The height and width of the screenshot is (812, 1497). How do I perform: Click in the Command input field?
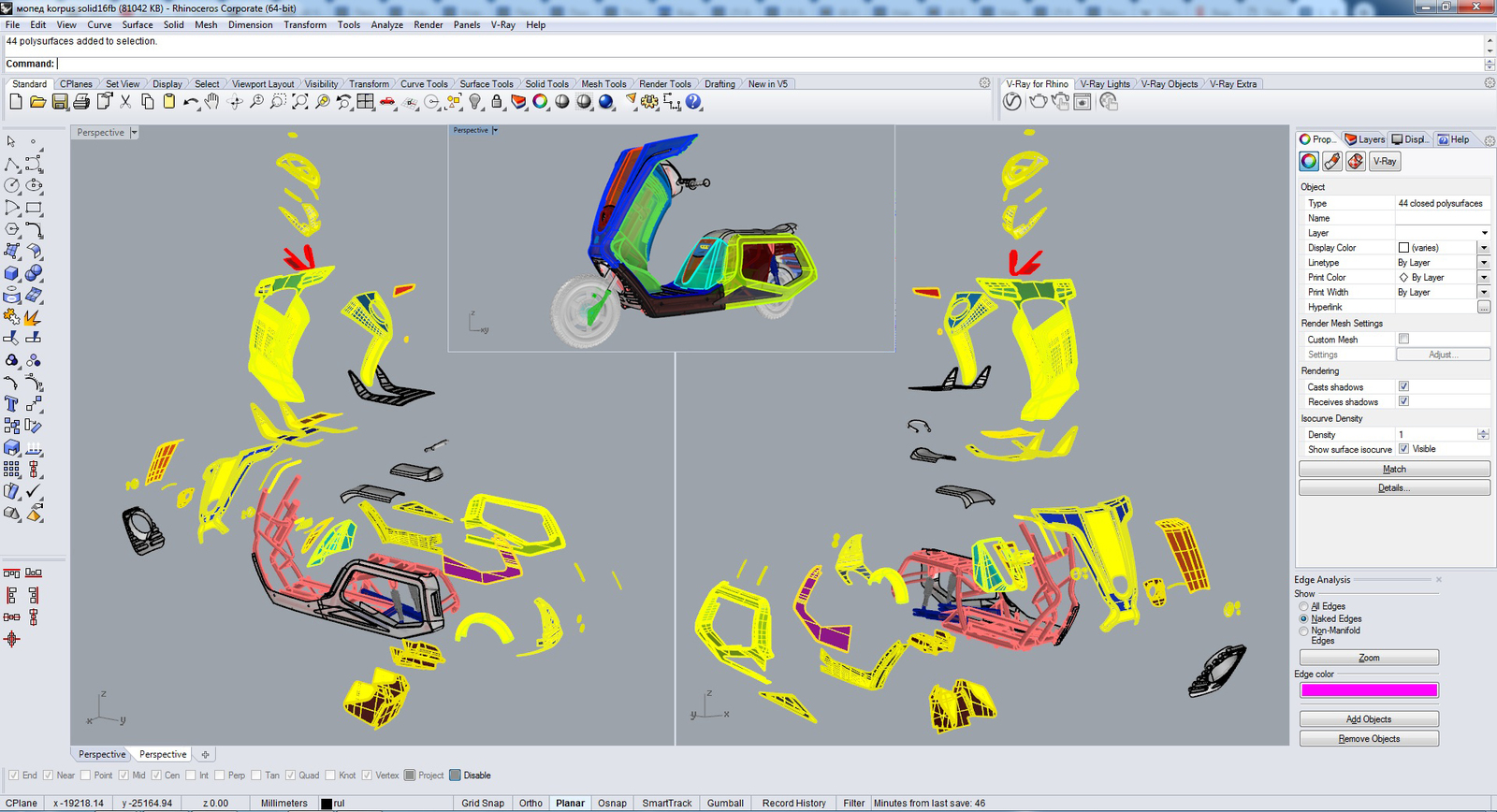coord(769,64)
